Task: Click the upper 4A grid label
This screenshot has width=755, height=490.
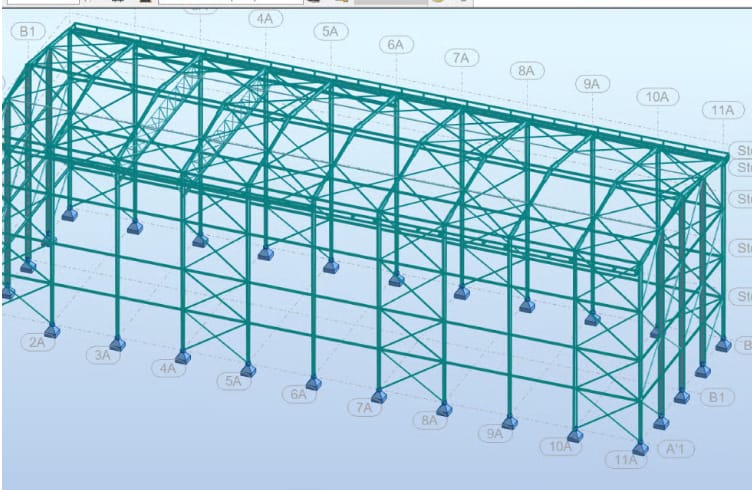Action: click(263, 18)
